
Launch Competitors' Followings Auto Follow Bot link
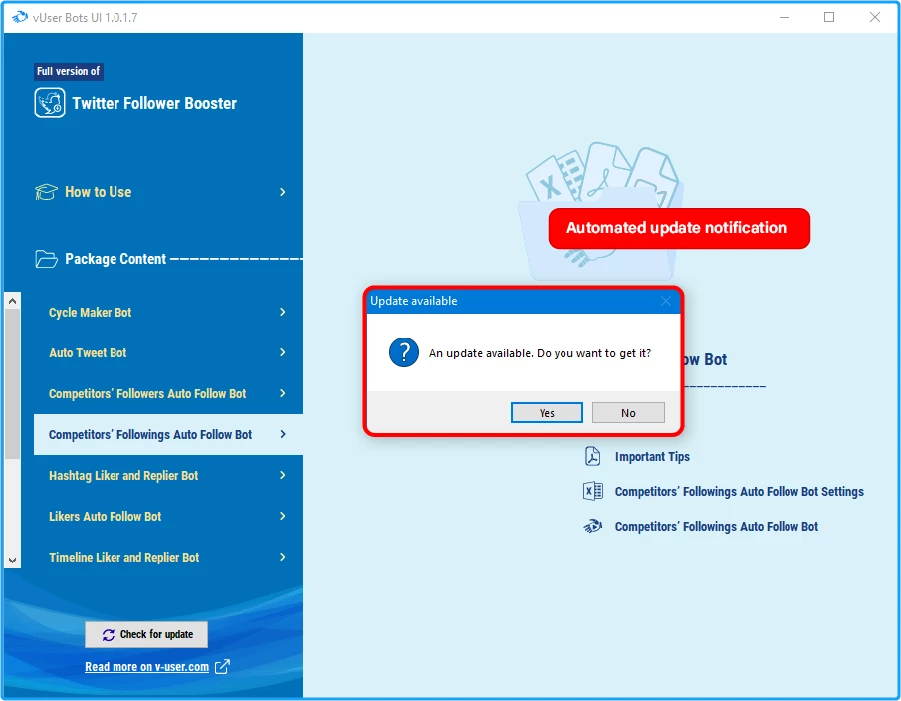716,526
